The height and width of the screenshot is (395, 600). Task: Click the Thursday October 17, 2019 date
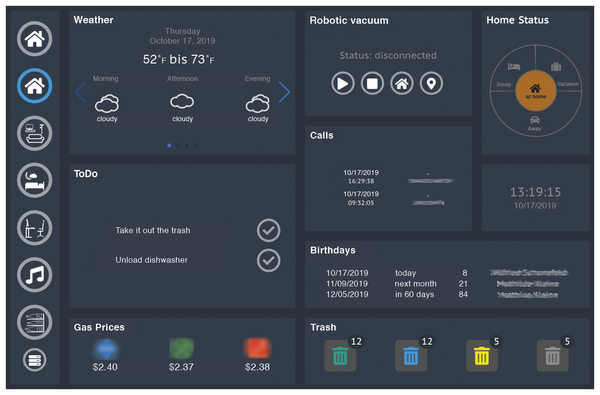[183, 36]
